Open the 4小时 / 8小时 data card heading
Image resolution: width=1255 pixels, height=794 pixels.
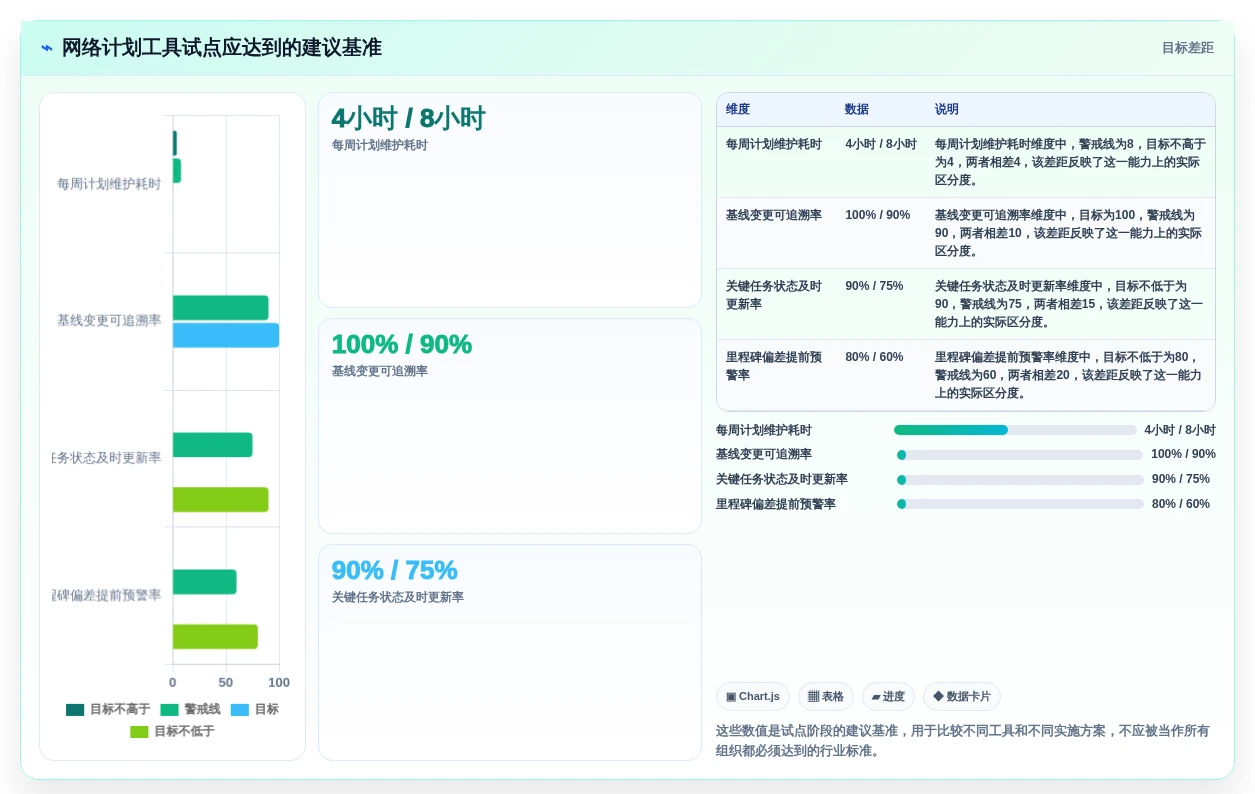click(x=408, y=119)
